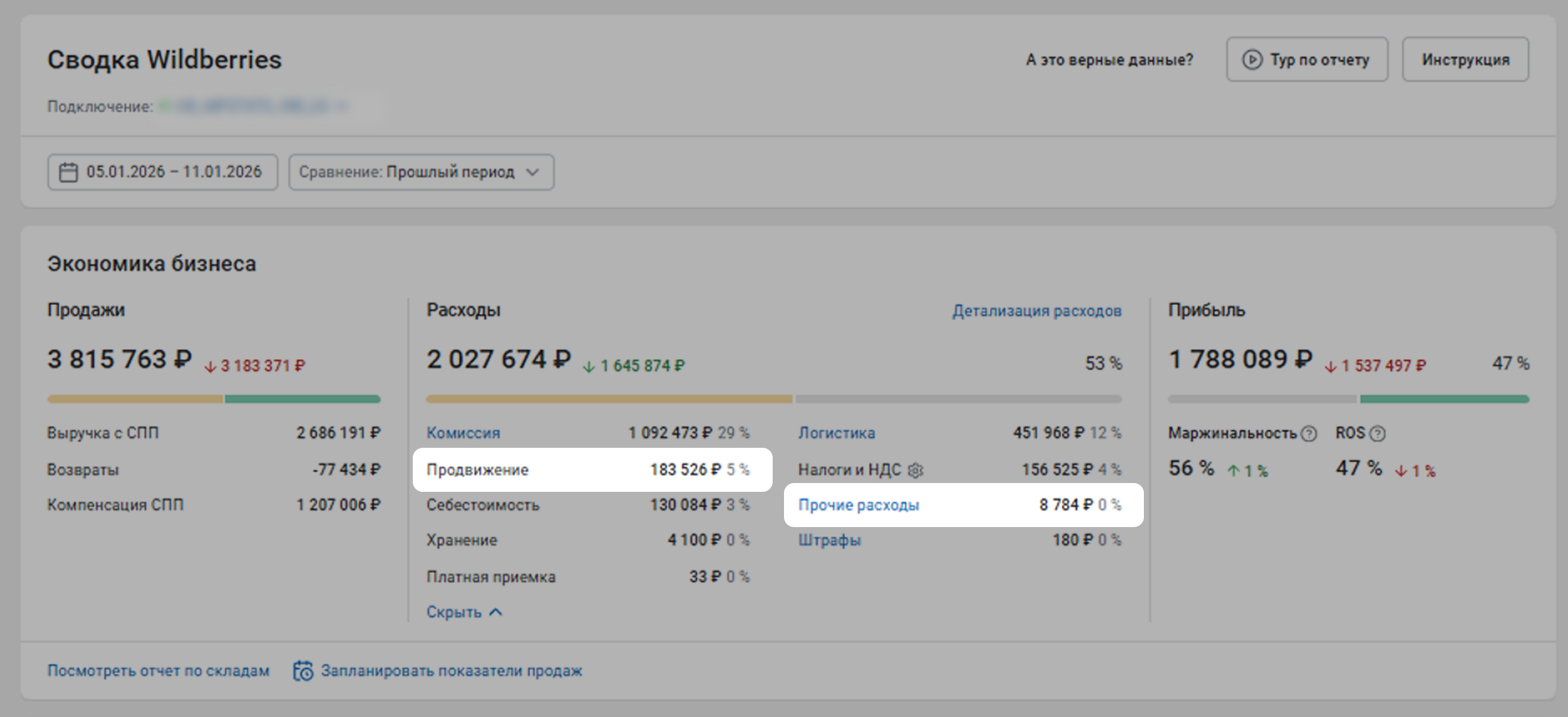Click the calendar icon in date range
Screen dimensions: 1568x717
coord(68,172)
